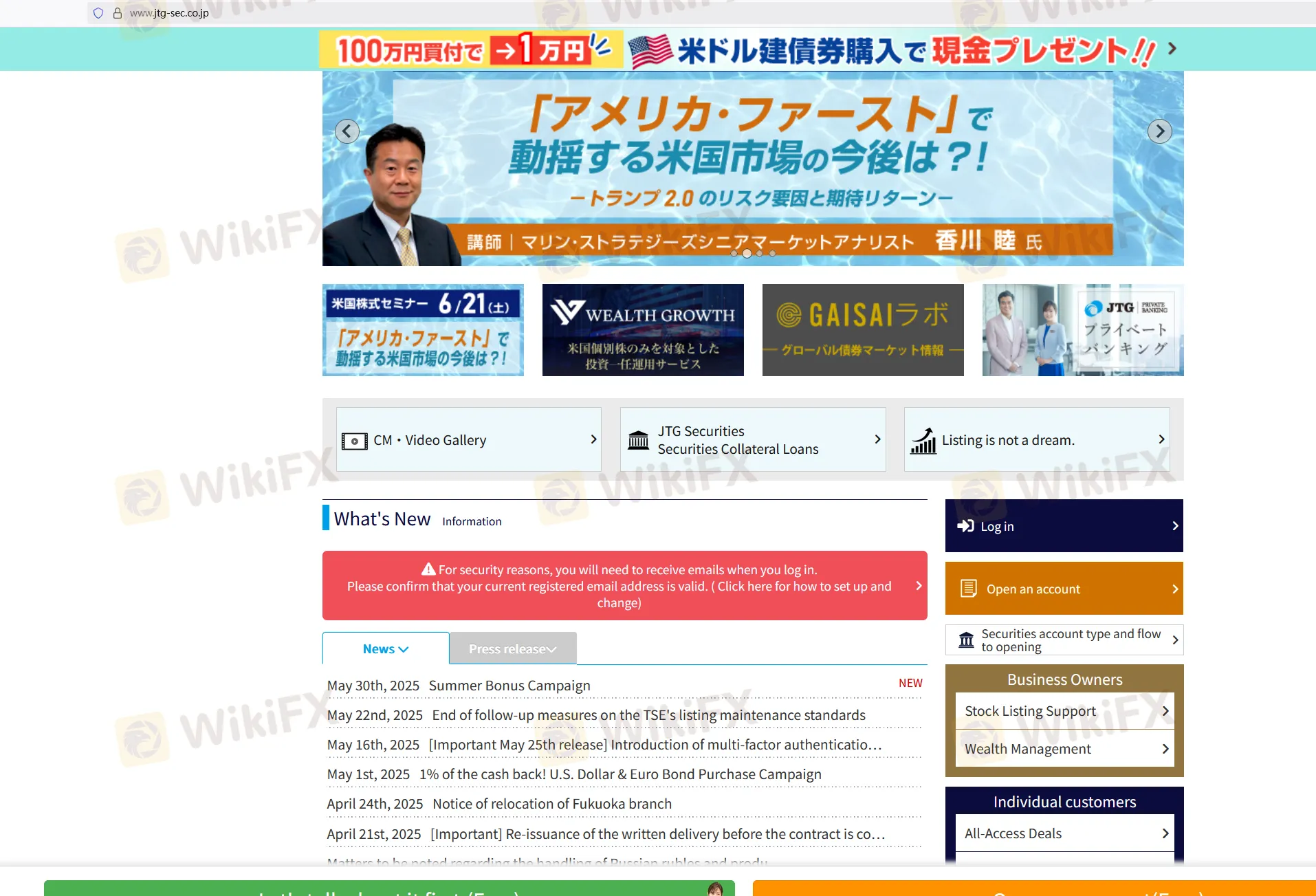Click the 6/21 US stock seminar thumbnail

coord(423,330)
